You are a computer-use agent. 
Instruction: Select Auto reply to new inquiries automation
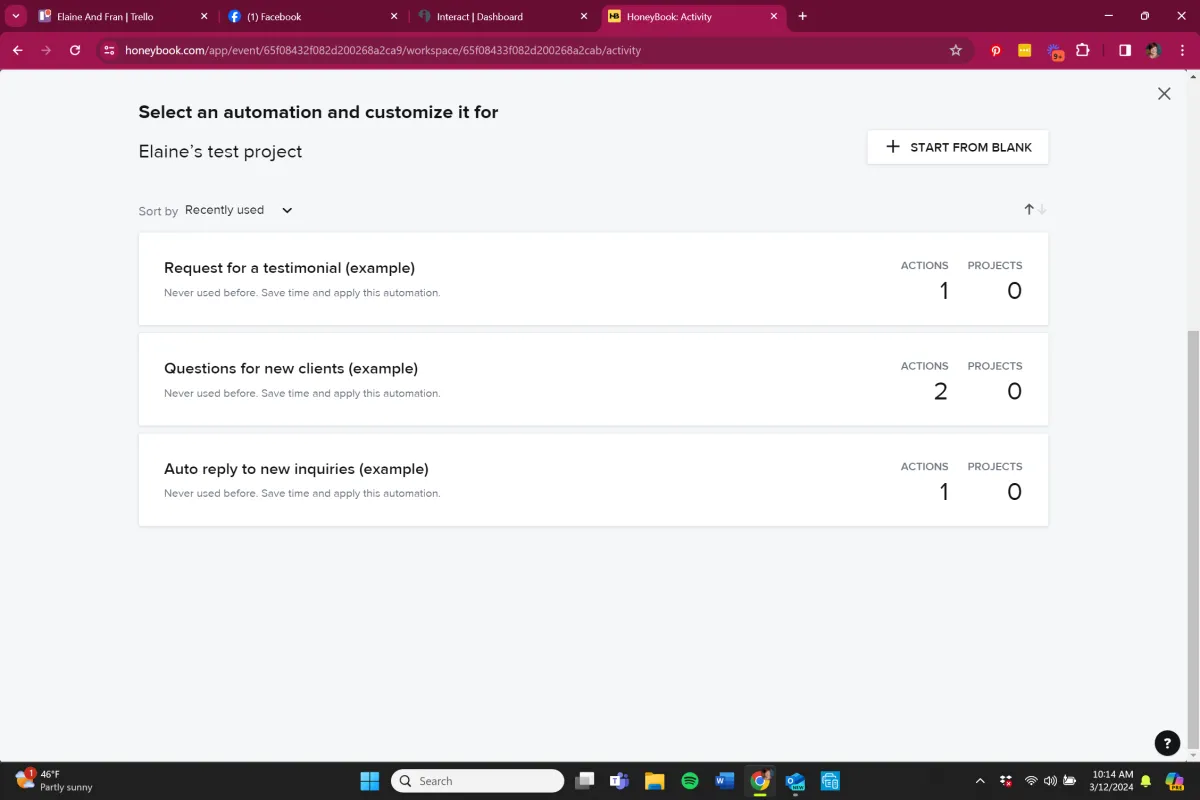593,480
